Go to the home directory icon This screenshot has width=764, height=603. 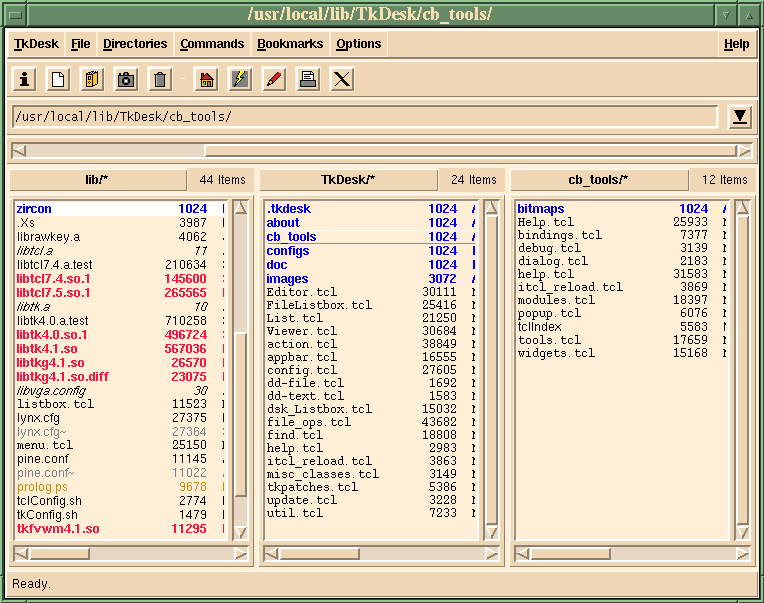point(206,79)
